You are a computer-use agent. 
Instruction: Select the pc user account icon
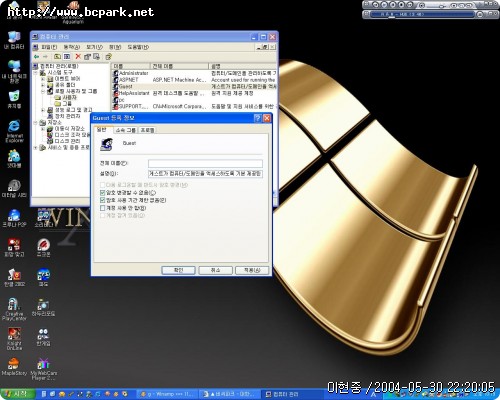116,100
